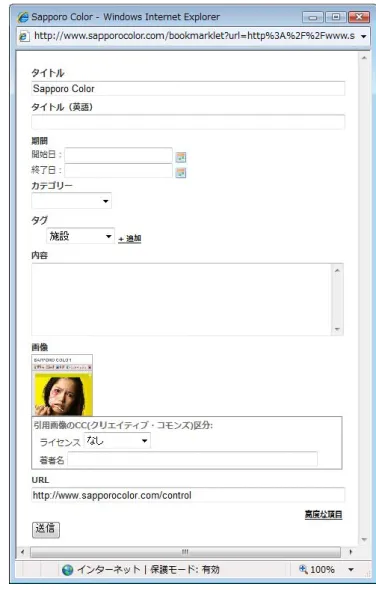Image resolution: width=376 pixels, height=590 pixels.
Task: Click the address bar URL text
Action: [x=194, y=36]
